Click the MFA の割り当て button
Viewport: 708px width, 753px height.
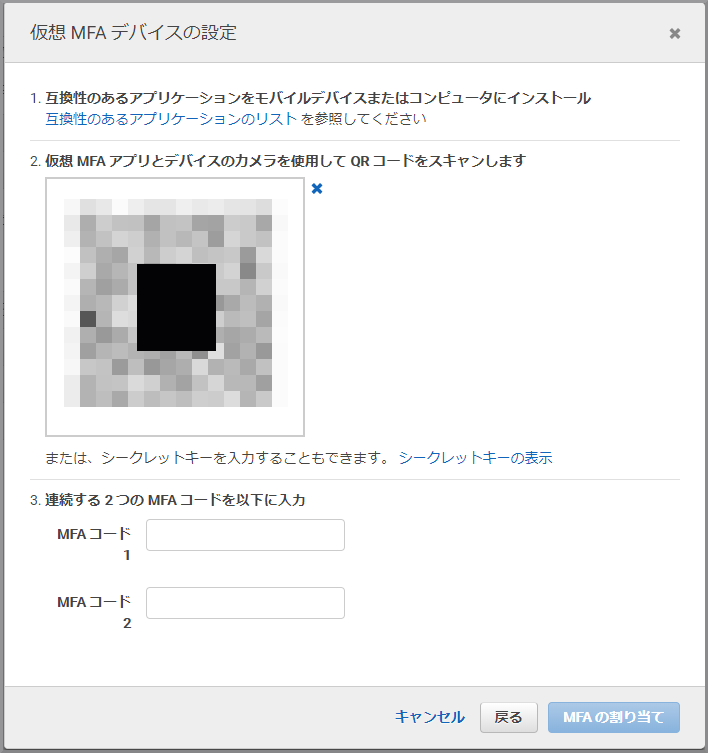click(x=614, y=717)
